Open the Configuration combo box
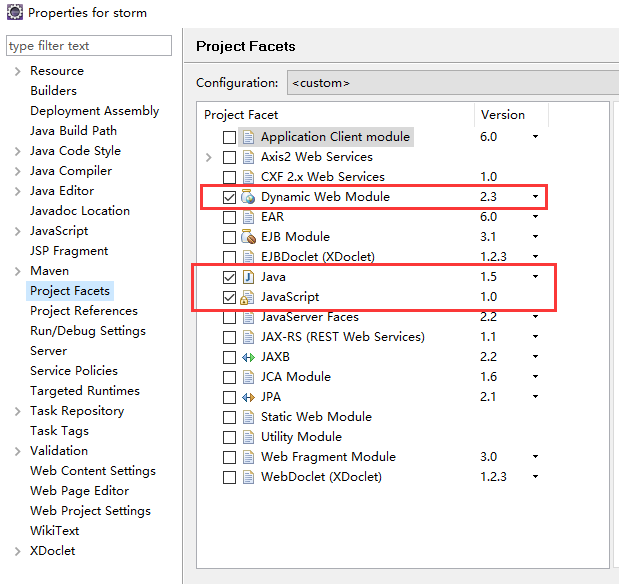This screenshot has width=619, height=584. coord(453,83)
